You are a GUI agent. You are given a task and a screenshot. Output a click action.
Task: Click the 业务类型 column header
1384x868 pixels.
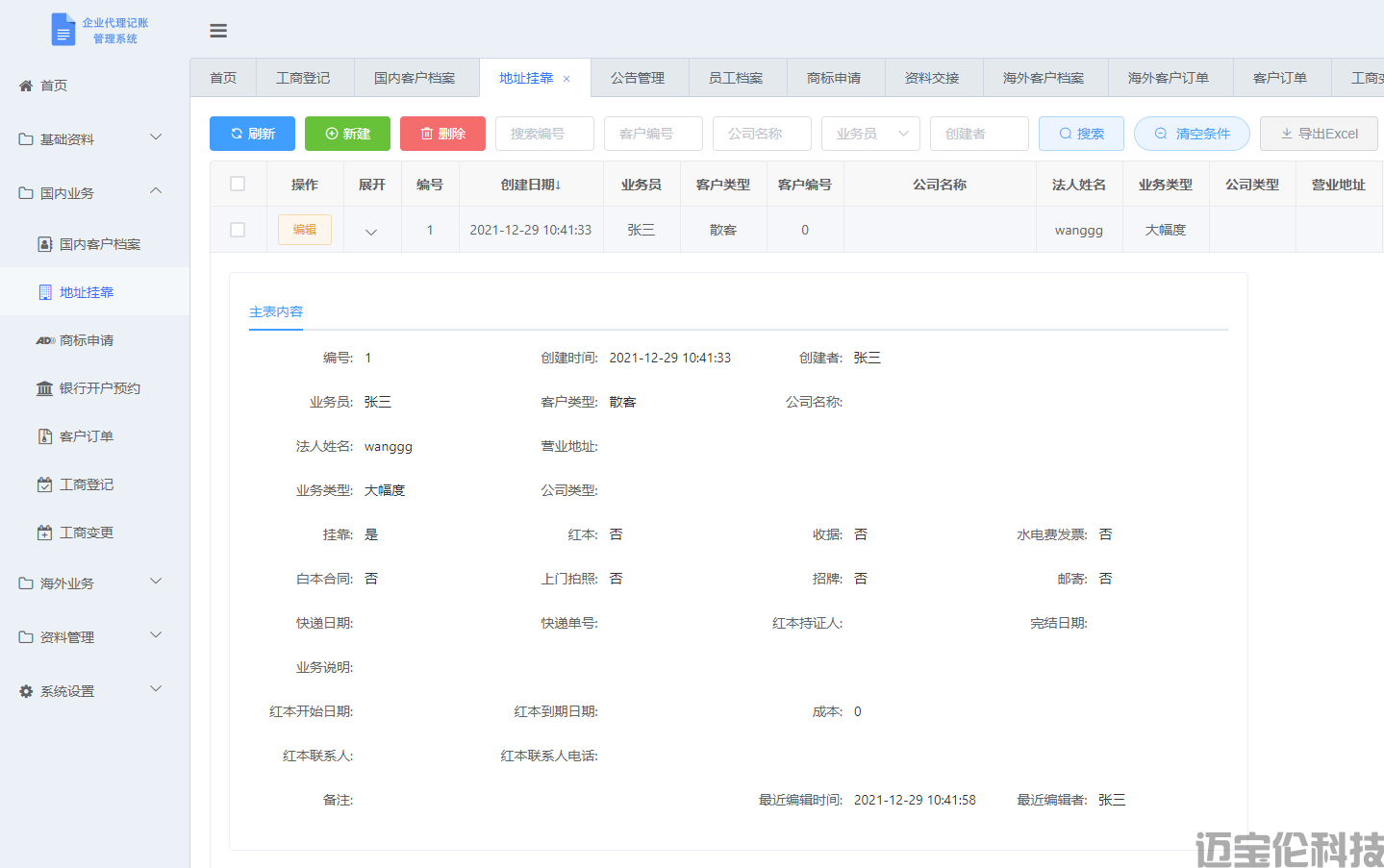[1166, 185]
